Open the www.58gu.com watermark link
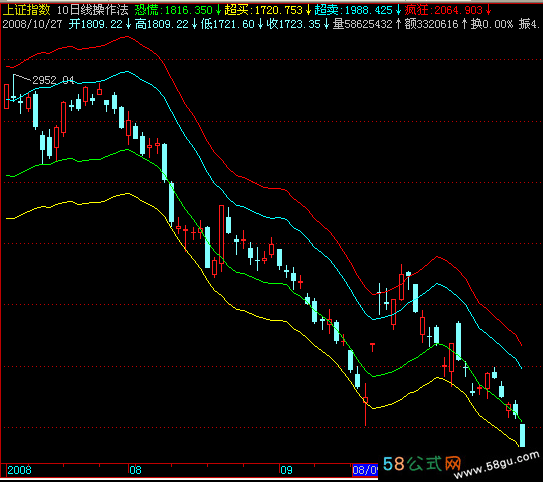The image size is (543, 482). pos(497,466)
